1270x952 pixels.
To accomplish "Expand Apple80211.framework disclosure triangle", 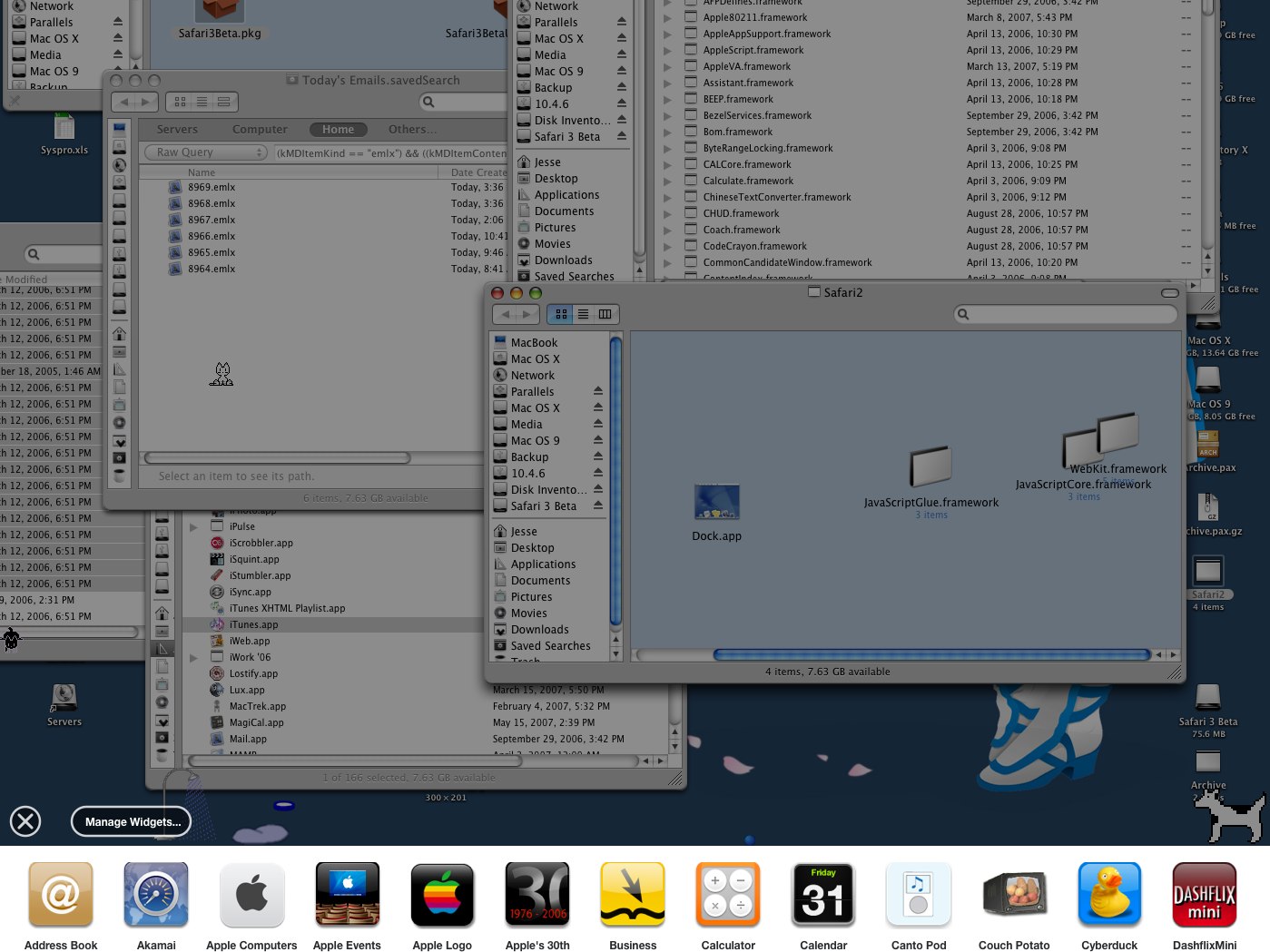I will 667,17.
